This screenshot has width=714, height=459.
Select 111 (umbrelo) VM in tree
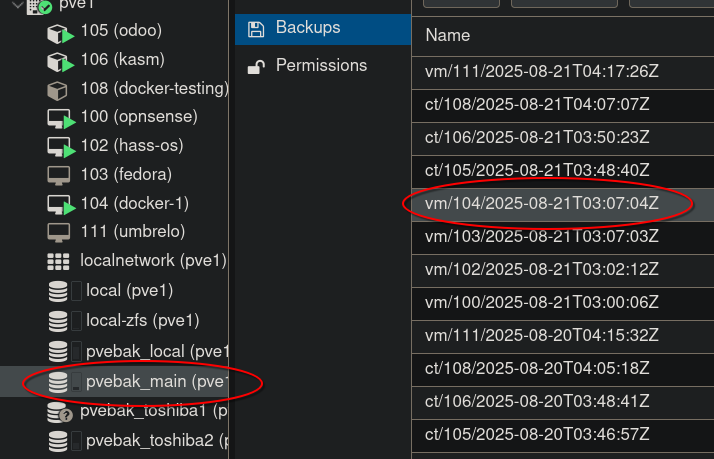click(133, 232)
